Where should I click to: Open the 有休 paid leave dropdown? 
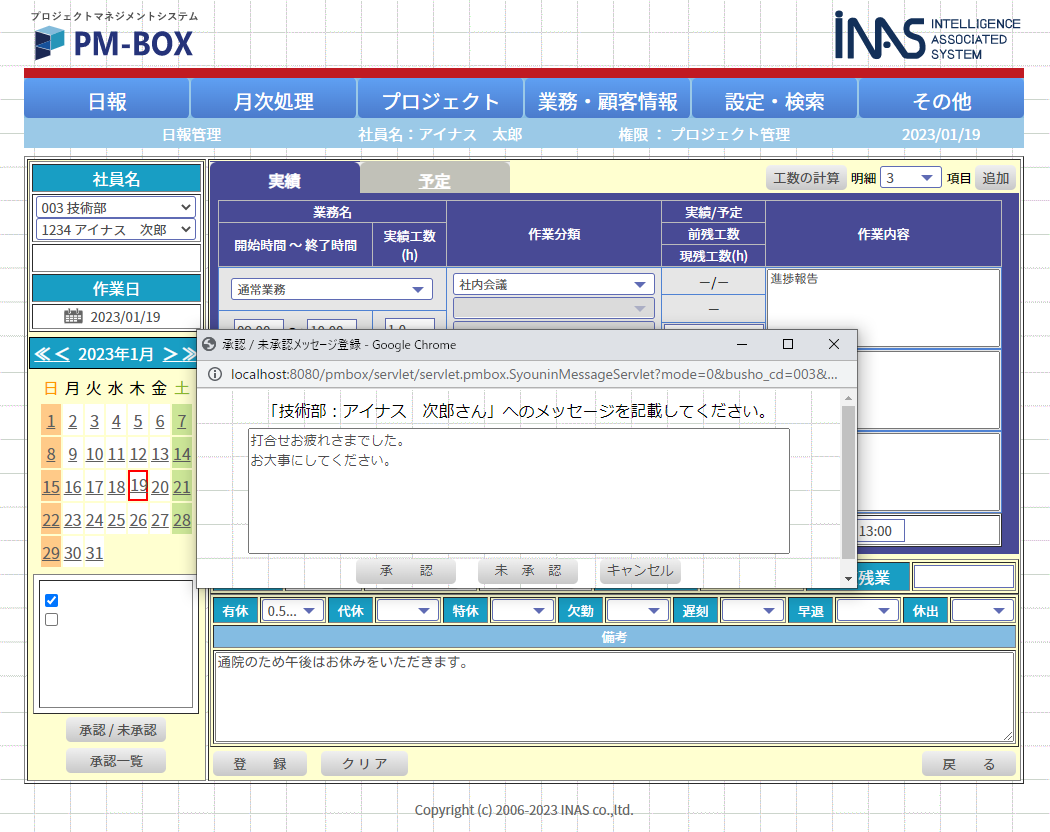(291, 611)
